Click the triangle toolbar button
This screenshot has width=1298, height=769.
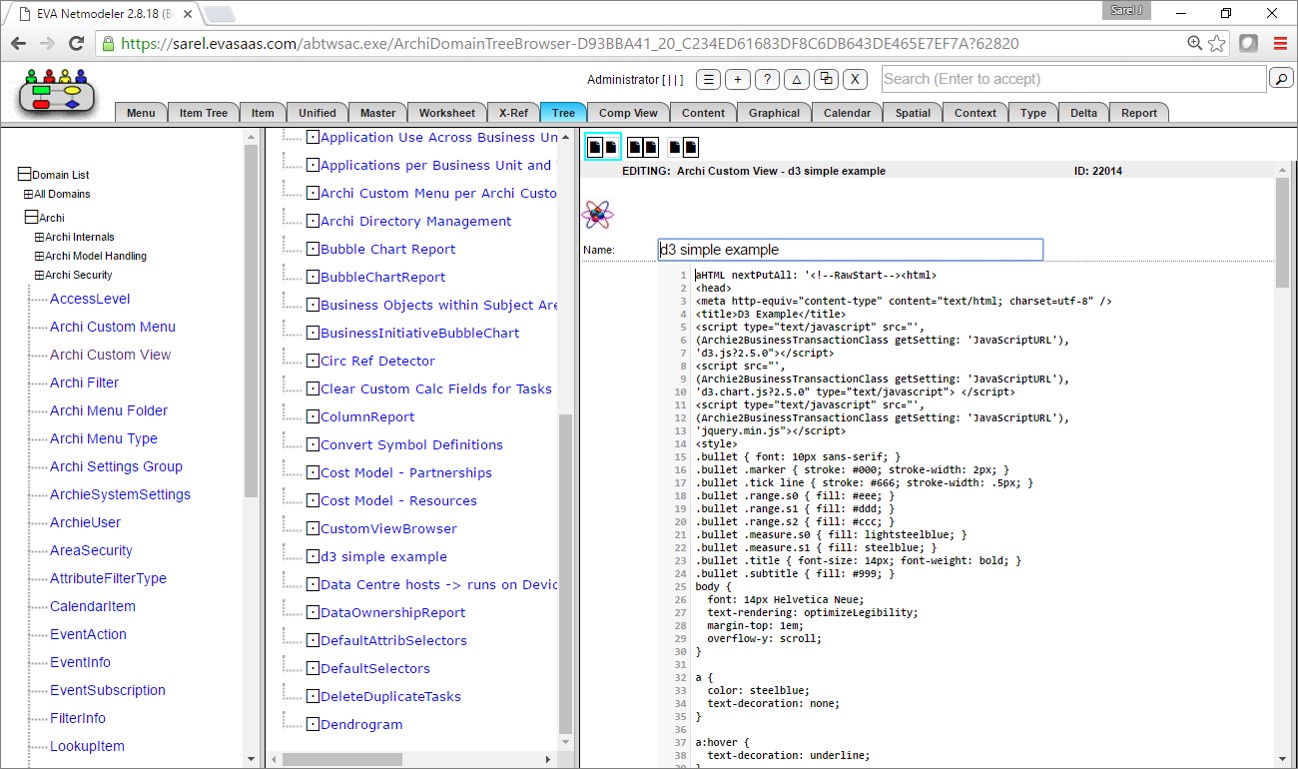pos(796,80)
